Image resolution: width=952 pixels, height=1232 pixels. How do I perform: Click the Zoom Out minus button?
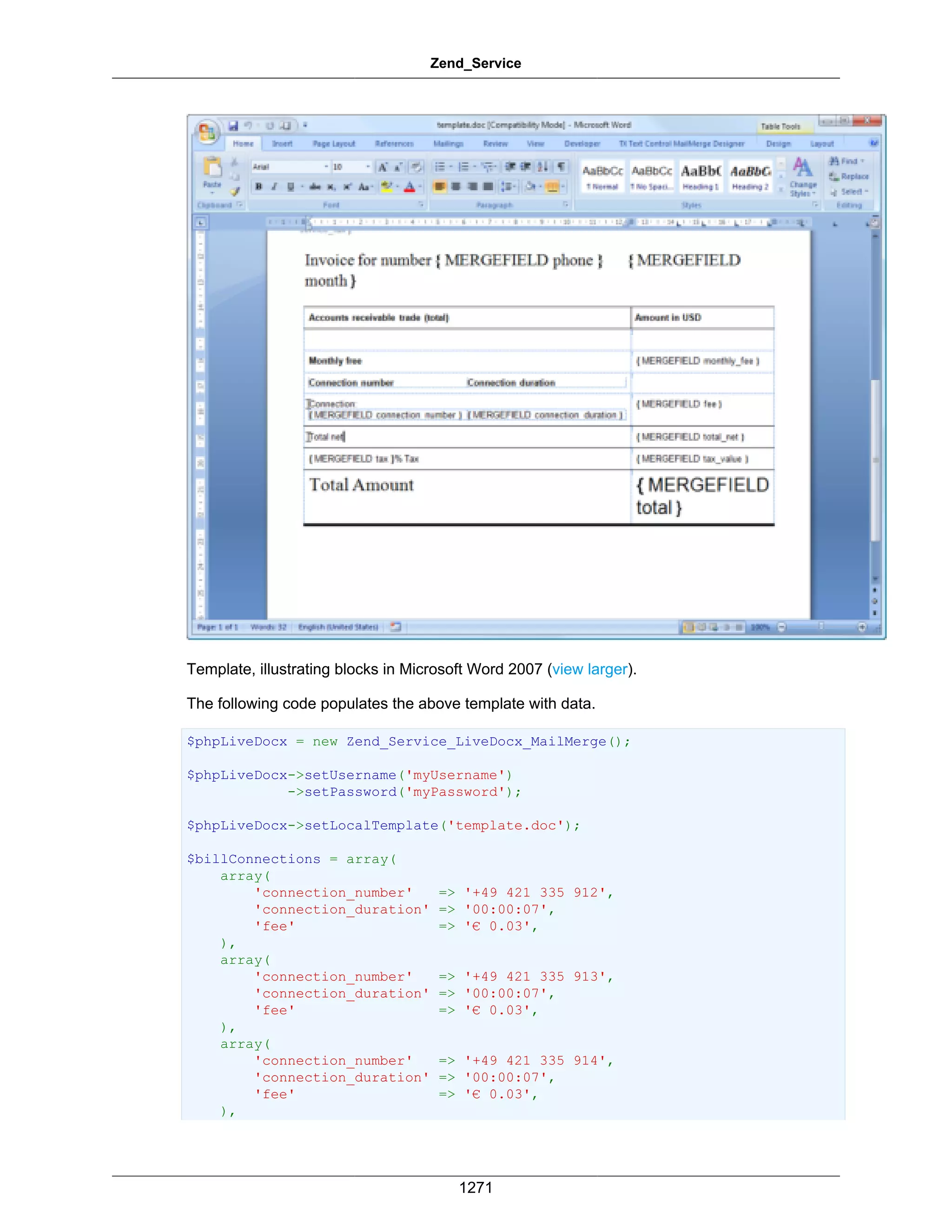coord(782,627)
